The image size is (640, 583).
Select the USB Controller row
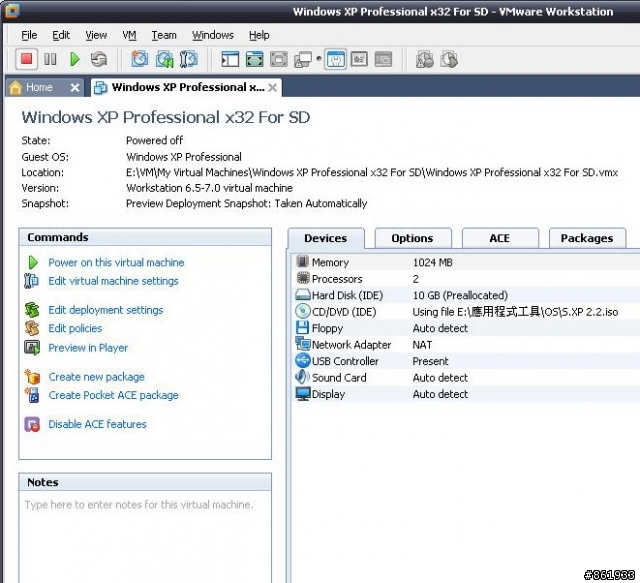[x=466, y=361]
